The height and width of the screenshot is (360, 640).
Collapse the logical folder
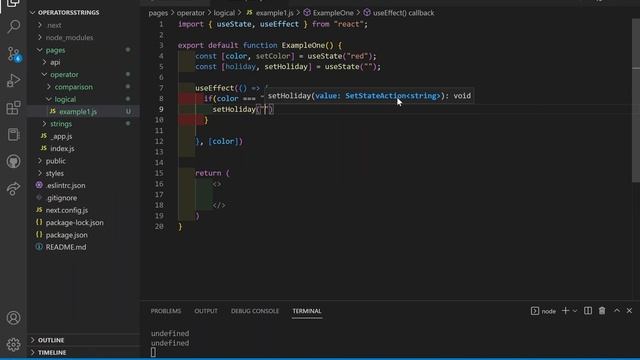(65, 99)
